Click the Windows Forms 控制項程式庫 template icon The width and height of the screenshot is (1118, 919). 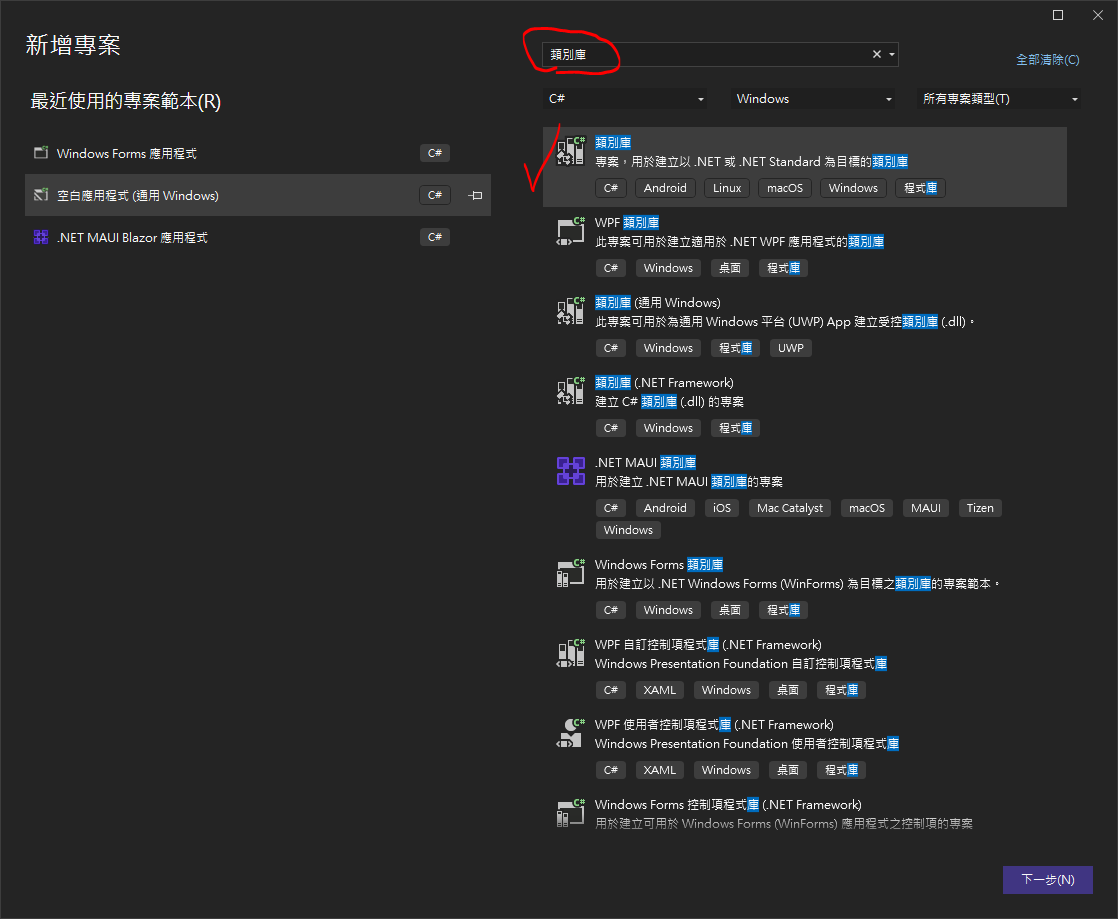[570, 813]
